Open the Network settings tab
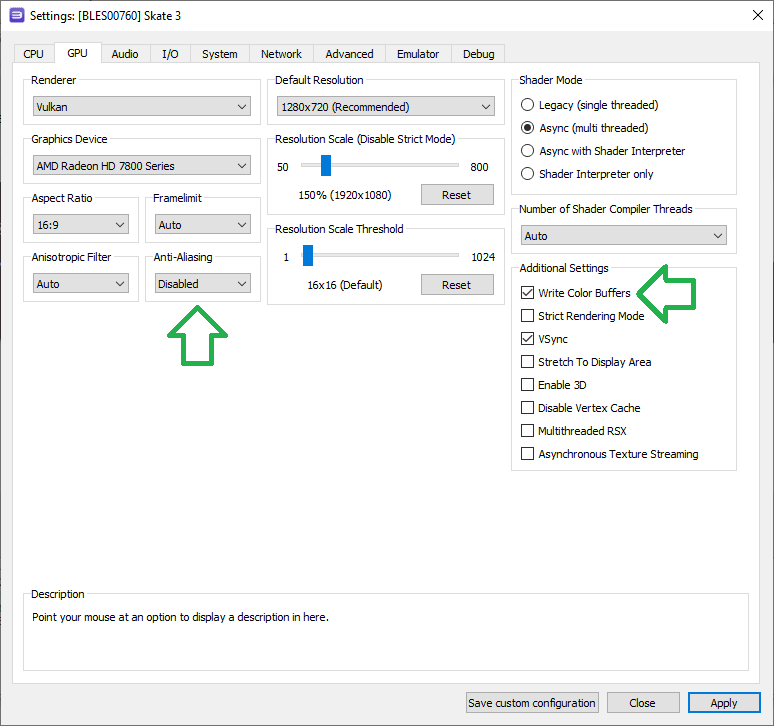The width and height of the screenshot is (774, 726). tap(281, 54)
